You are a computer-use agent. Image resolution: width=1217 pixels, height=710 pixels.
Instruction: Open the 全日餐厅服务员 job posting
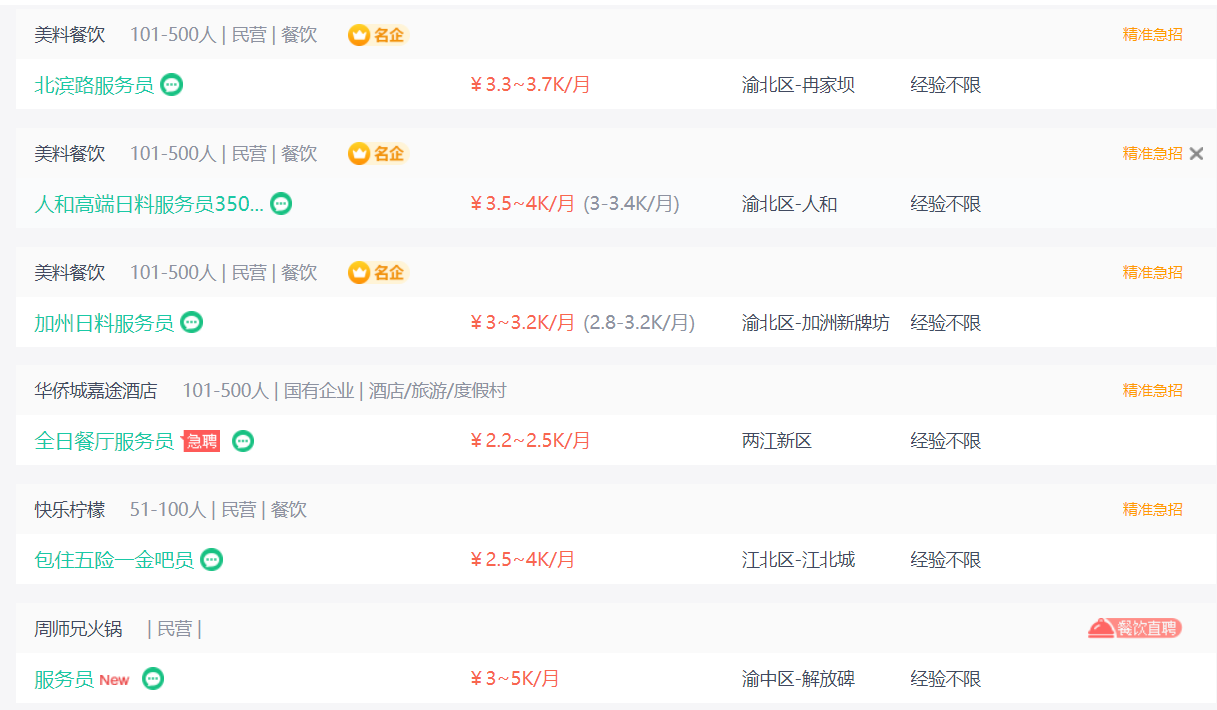(x=104, y=441)
